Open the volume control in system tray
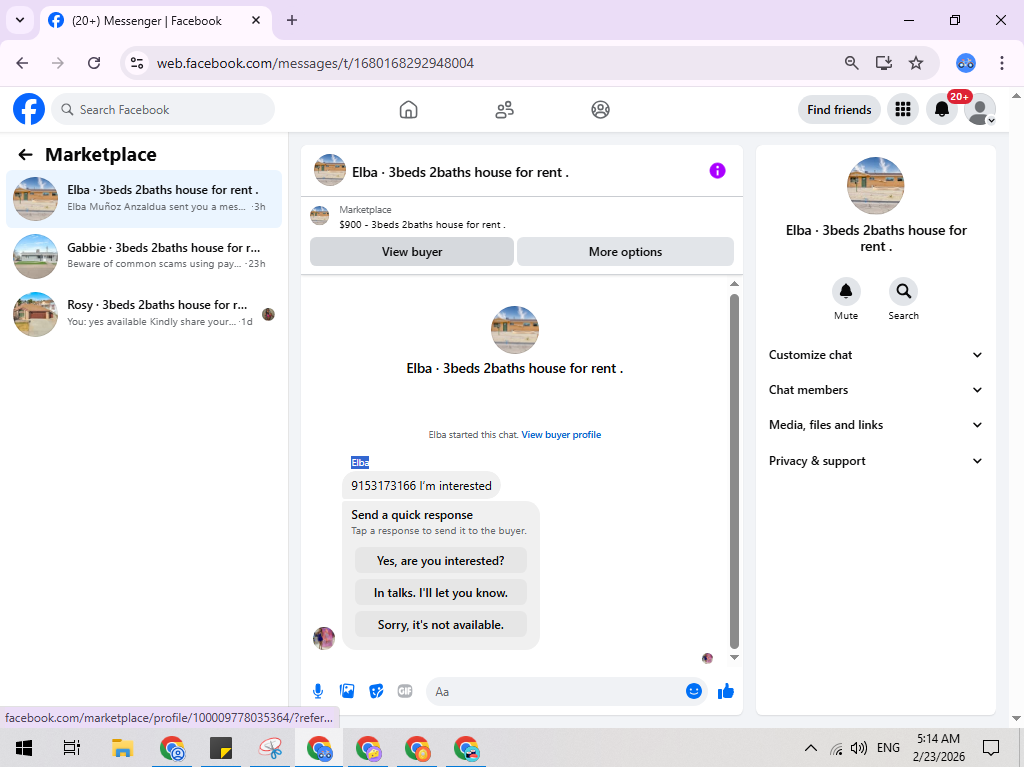 (859, 748)
